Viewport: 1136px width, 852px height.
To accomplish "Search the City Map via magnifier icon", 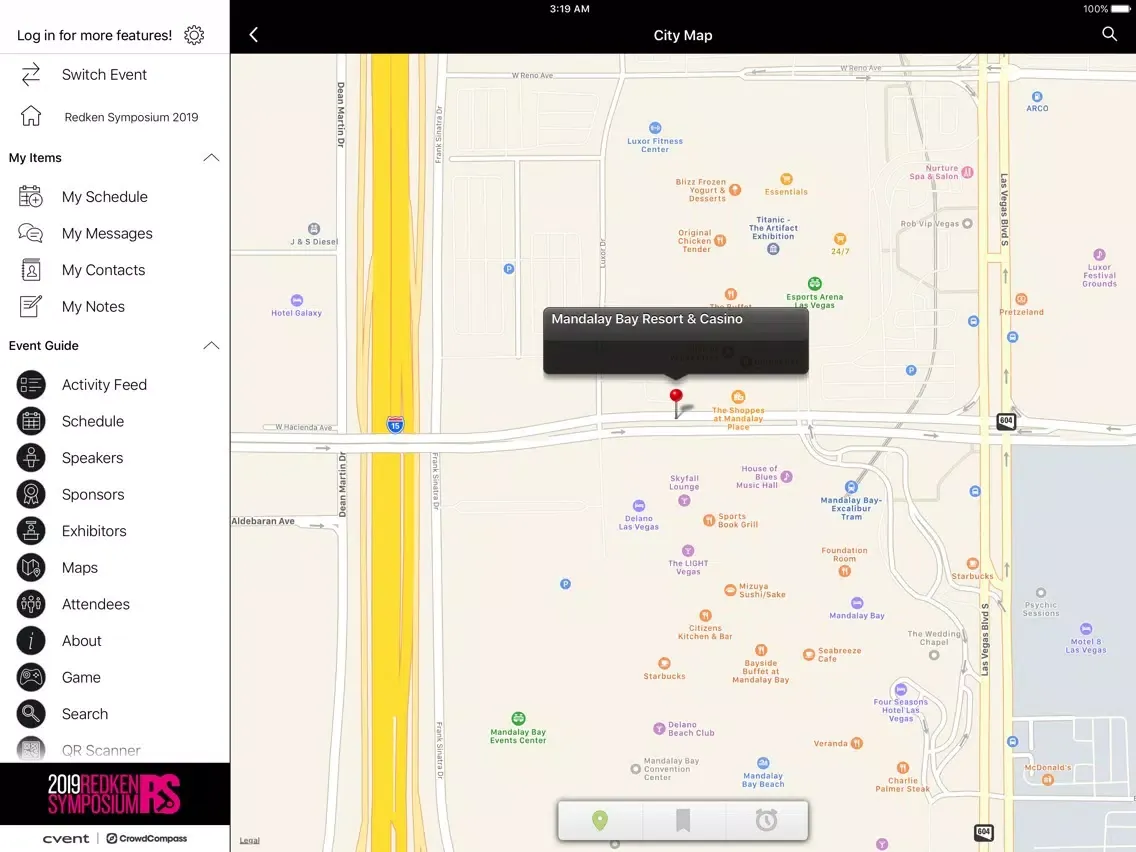I will (1109, 34).
